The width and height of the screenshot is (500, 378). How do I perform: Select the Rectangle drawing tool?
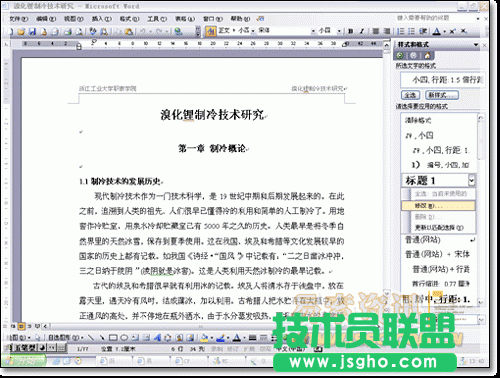coord(113,338)
